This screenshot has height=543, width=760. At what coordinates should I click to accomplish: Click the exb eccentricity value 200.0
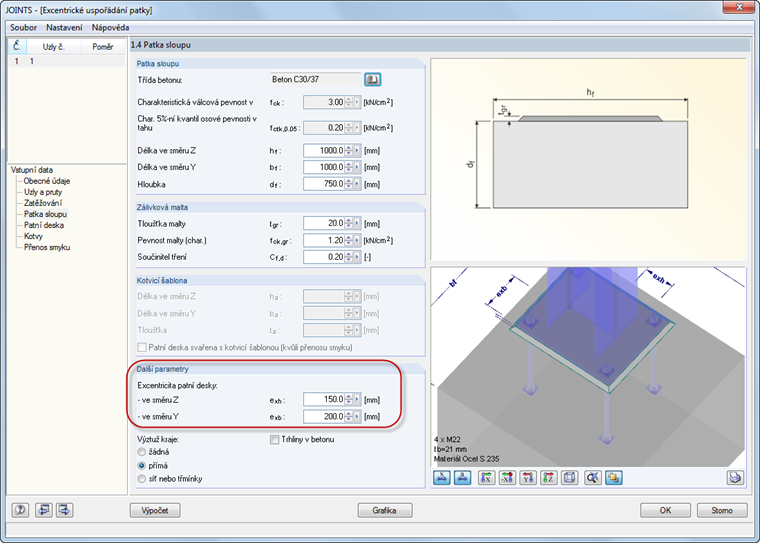[324, 416]
